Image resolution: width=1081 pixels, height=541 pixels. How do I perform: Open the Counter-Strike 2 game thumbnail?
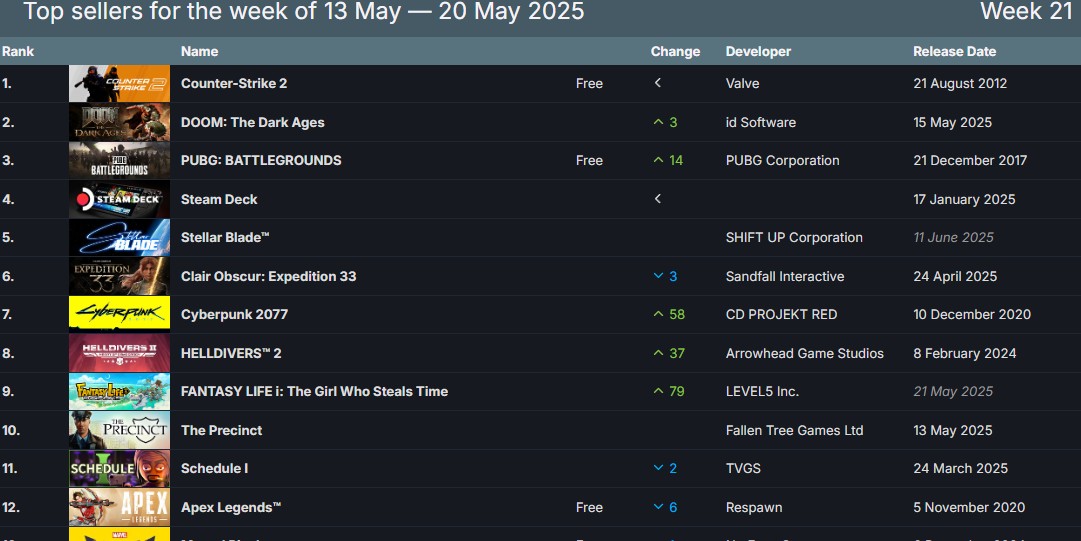[119, 83]
